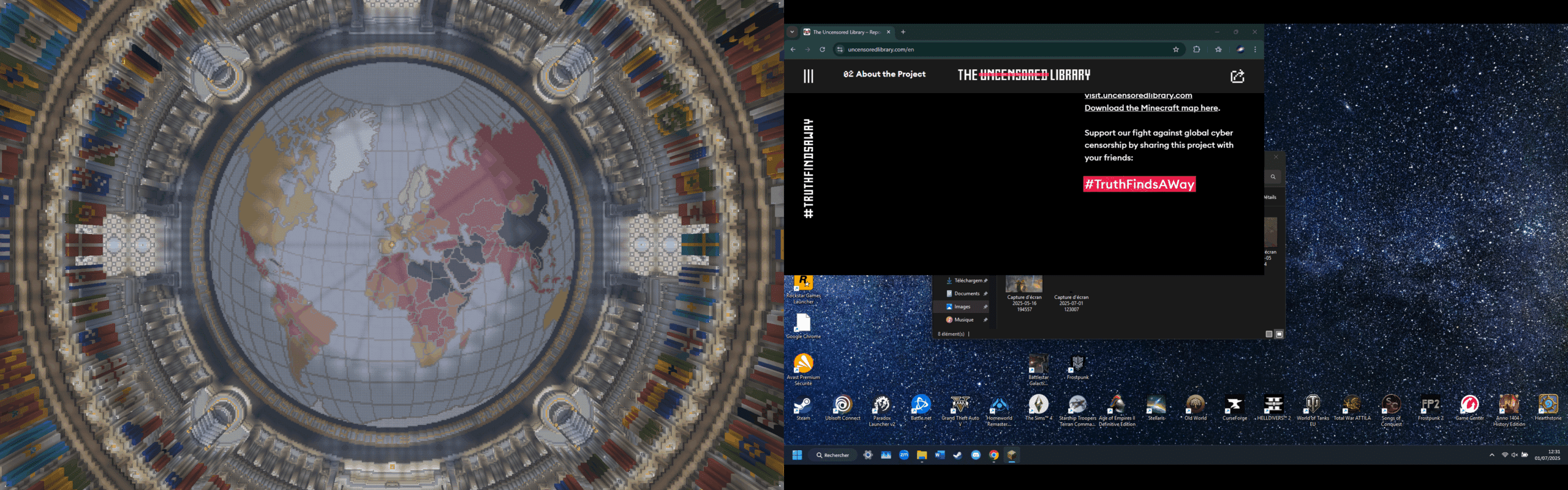Open site information dropdown in address bar
1568x490 pixels.
(840, 50)
